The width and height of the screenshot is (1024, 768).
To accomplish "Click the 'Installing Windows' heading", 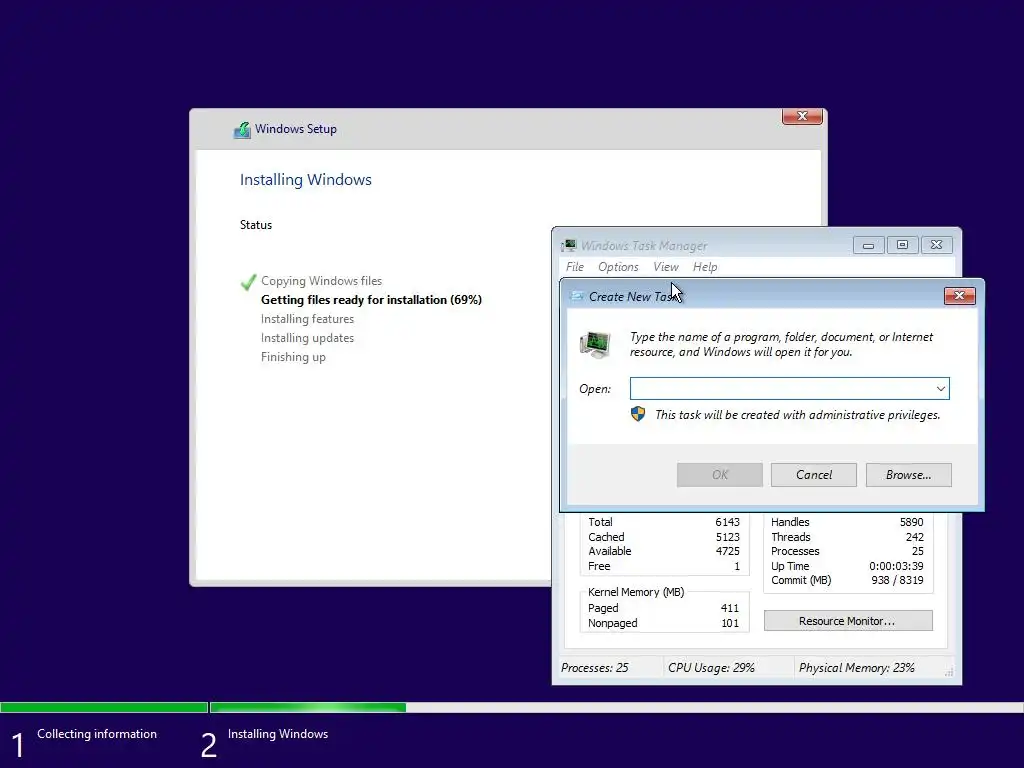I will (306, 180).
